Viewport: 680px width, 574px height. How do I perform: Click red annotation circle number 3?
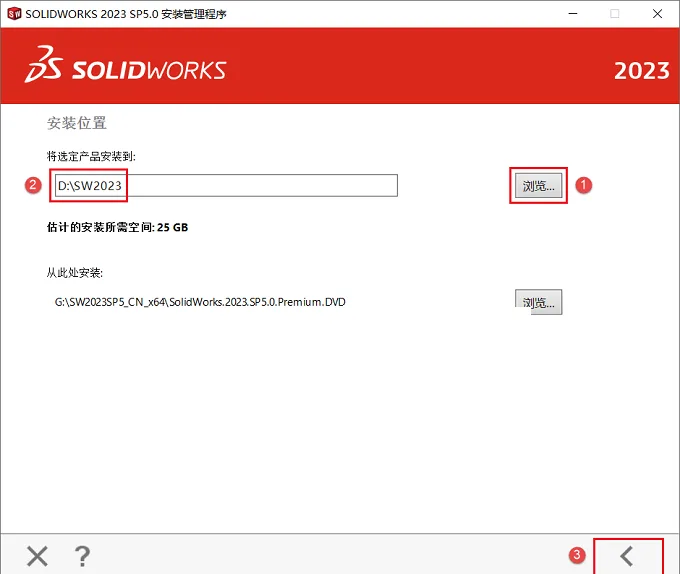coord(577,555)
